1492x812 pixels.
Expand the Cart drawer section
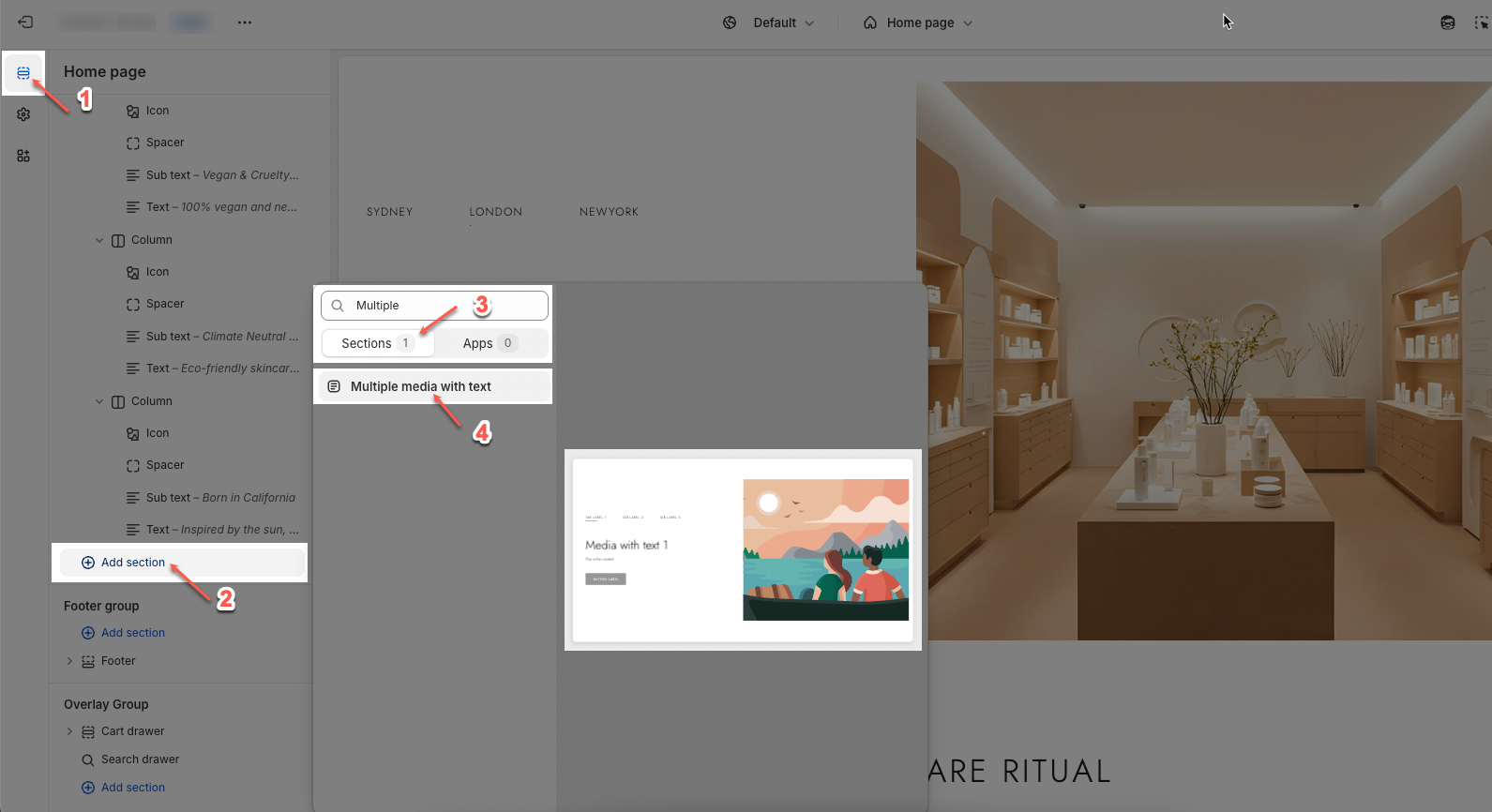(69, 731)
